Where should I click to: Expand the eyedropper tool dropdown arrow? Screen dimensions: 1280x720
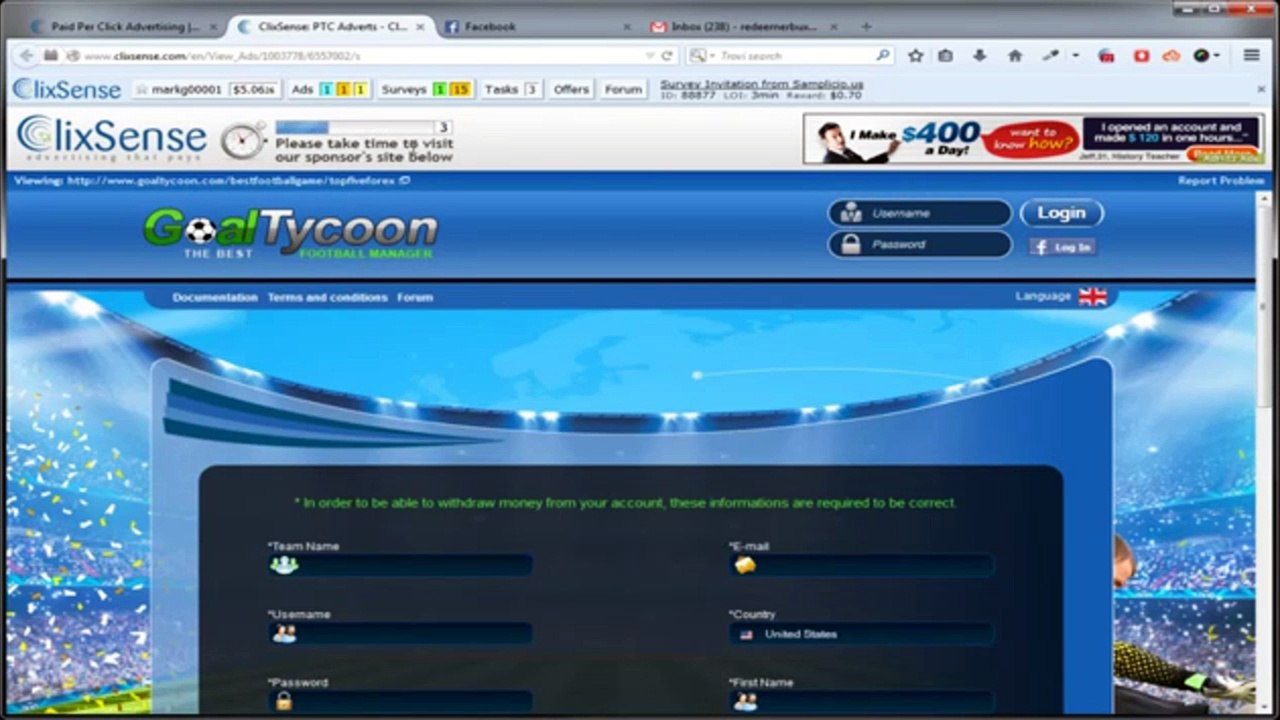pos(1075,56)
